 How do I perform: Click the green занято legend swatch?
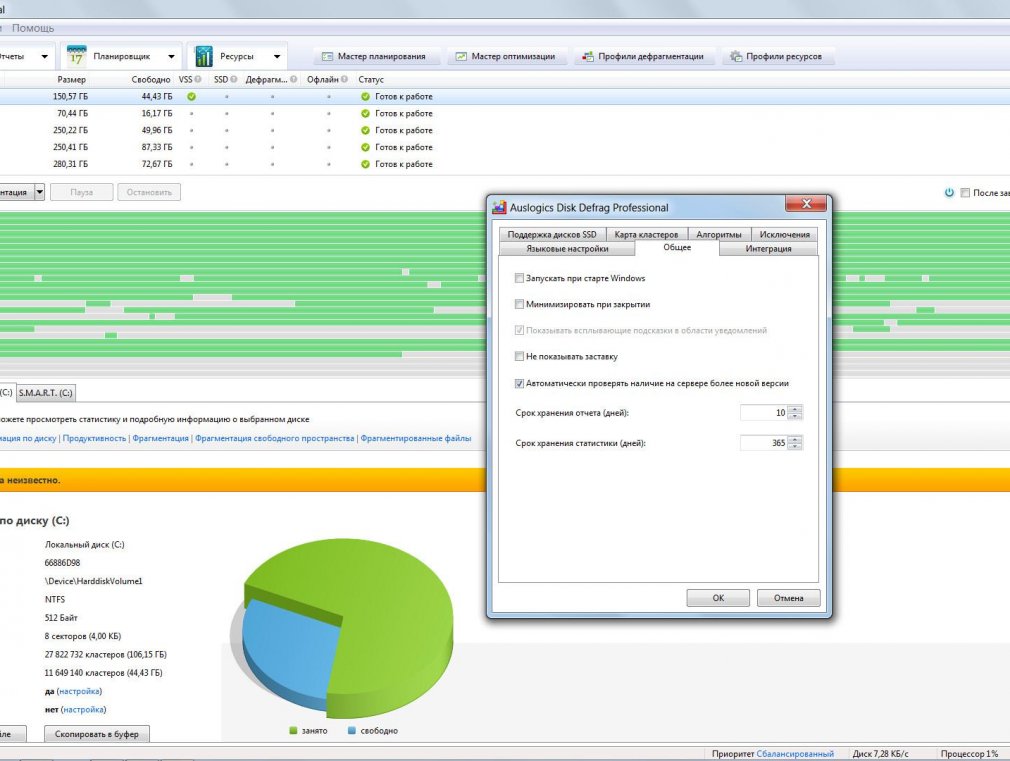pos(293,731)
